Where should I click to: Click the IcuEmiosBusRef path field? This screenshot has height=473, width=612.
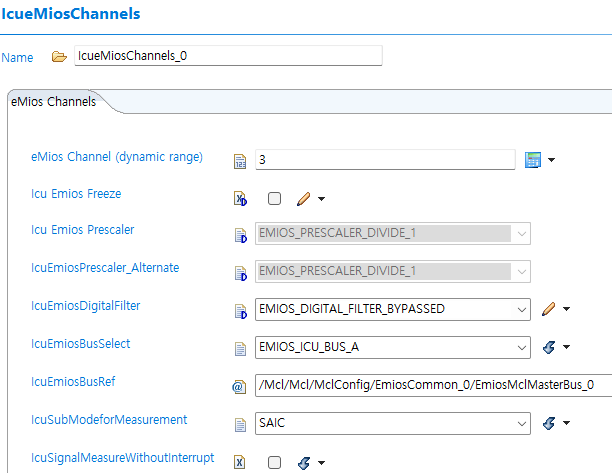[x=430, y=385]
